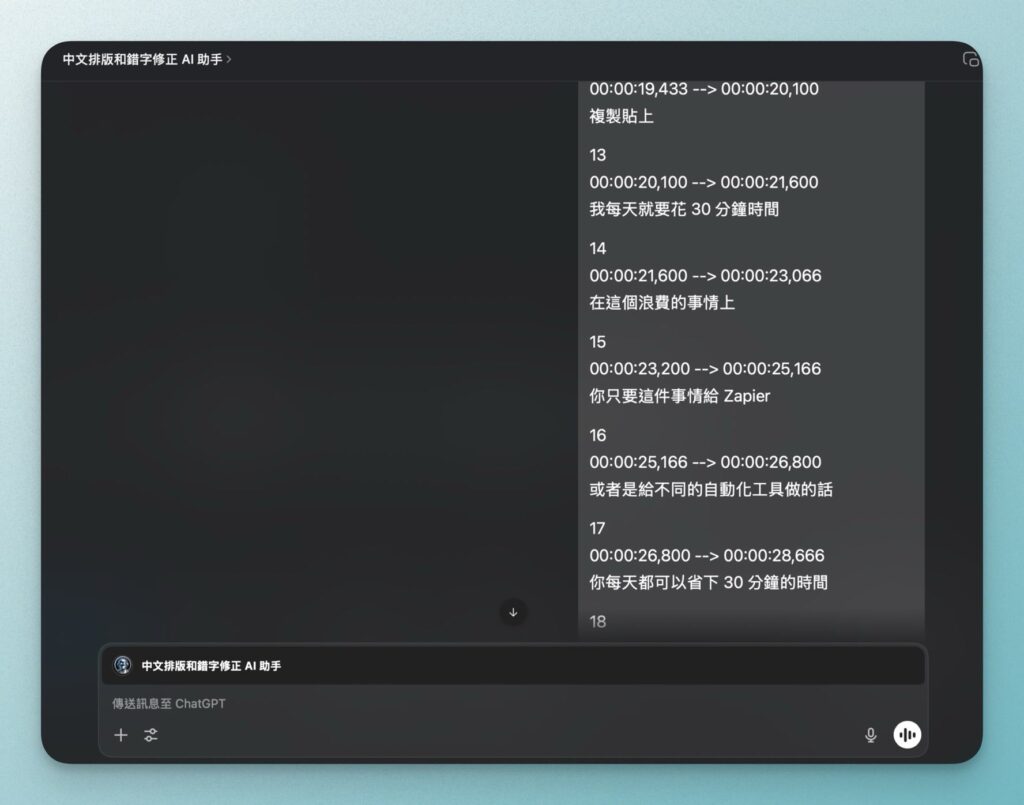
Task: Open the tools sliders icon
Action: coord(151,735)
